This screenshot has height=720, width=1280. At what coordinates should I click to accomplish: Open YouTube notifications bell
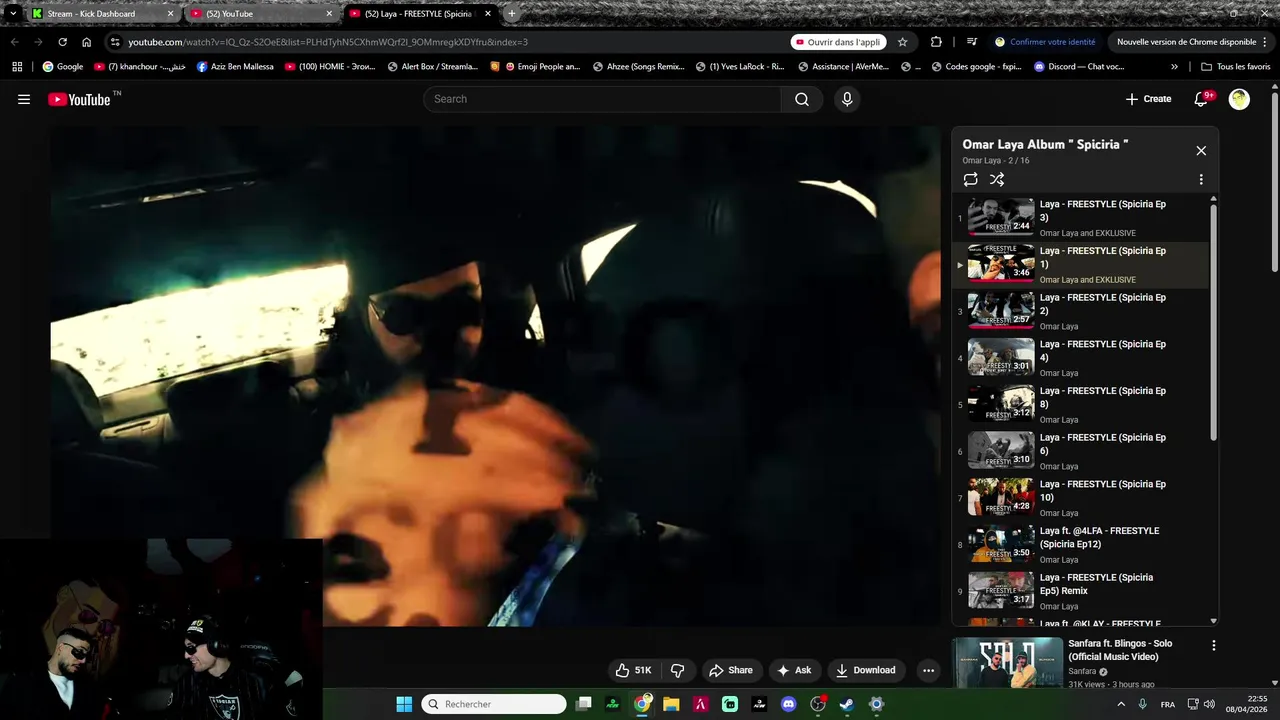click(1202, 99)
